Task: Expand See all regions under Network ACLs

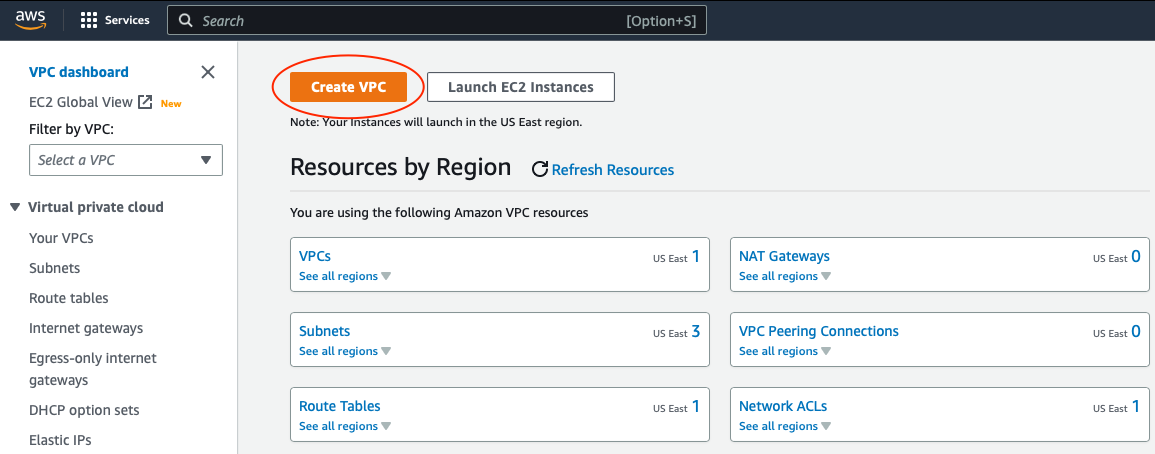Action: pos(784,426)
